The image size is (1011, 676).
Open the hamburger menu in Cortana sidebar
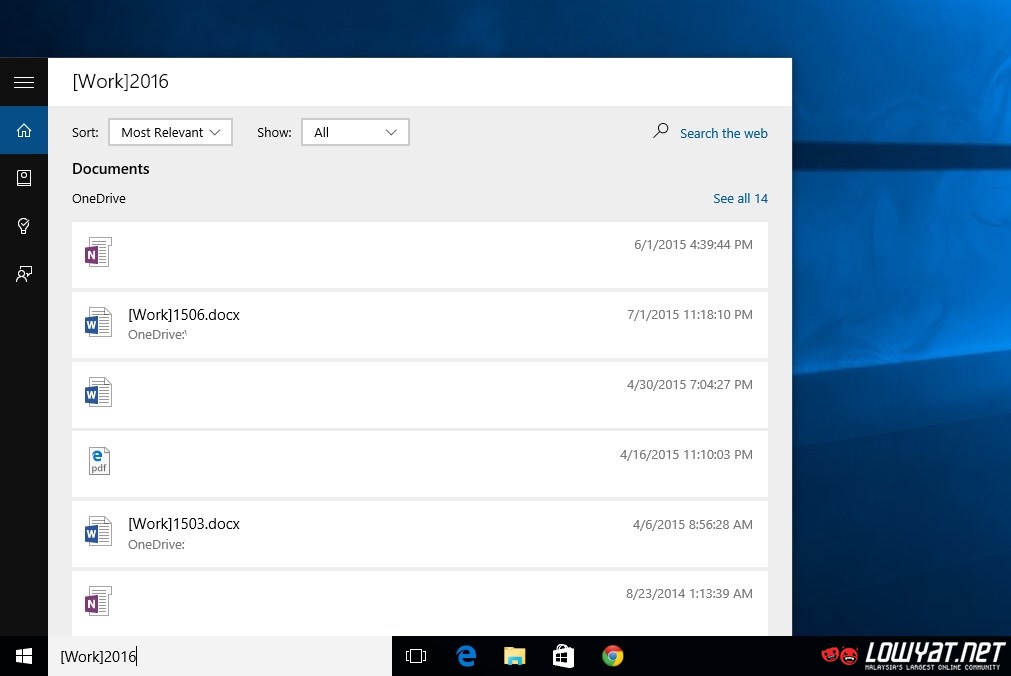(x=24, y=82)
